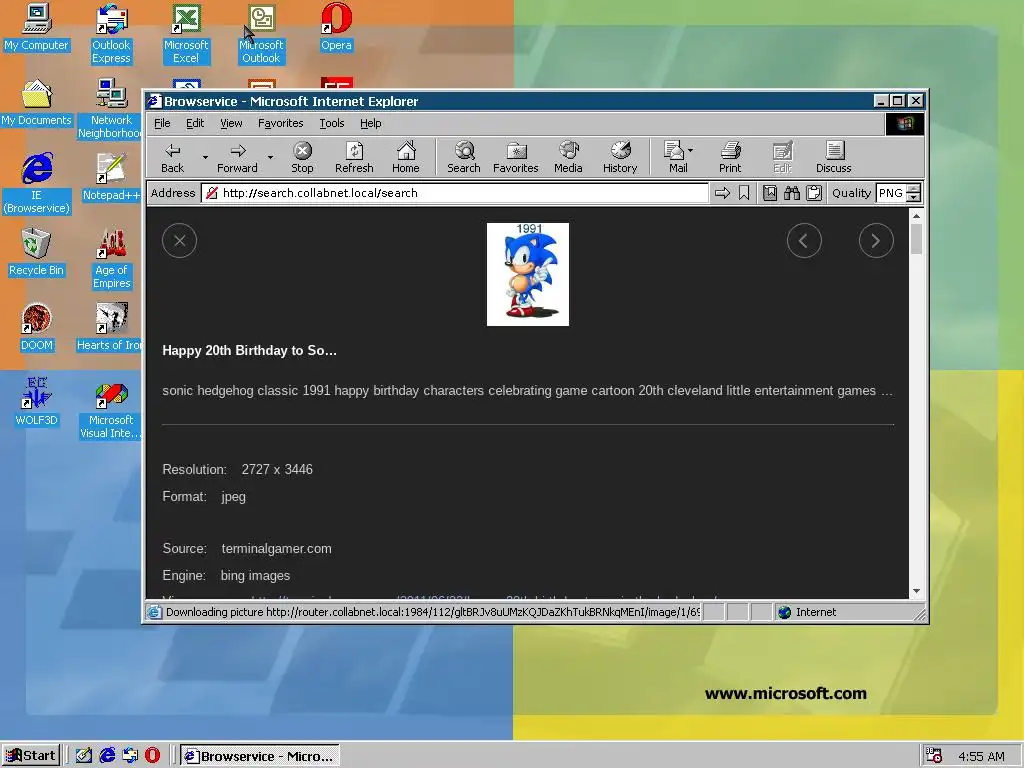
Task: Open the Favorites pane from toolbar
Action: (515, 157)
